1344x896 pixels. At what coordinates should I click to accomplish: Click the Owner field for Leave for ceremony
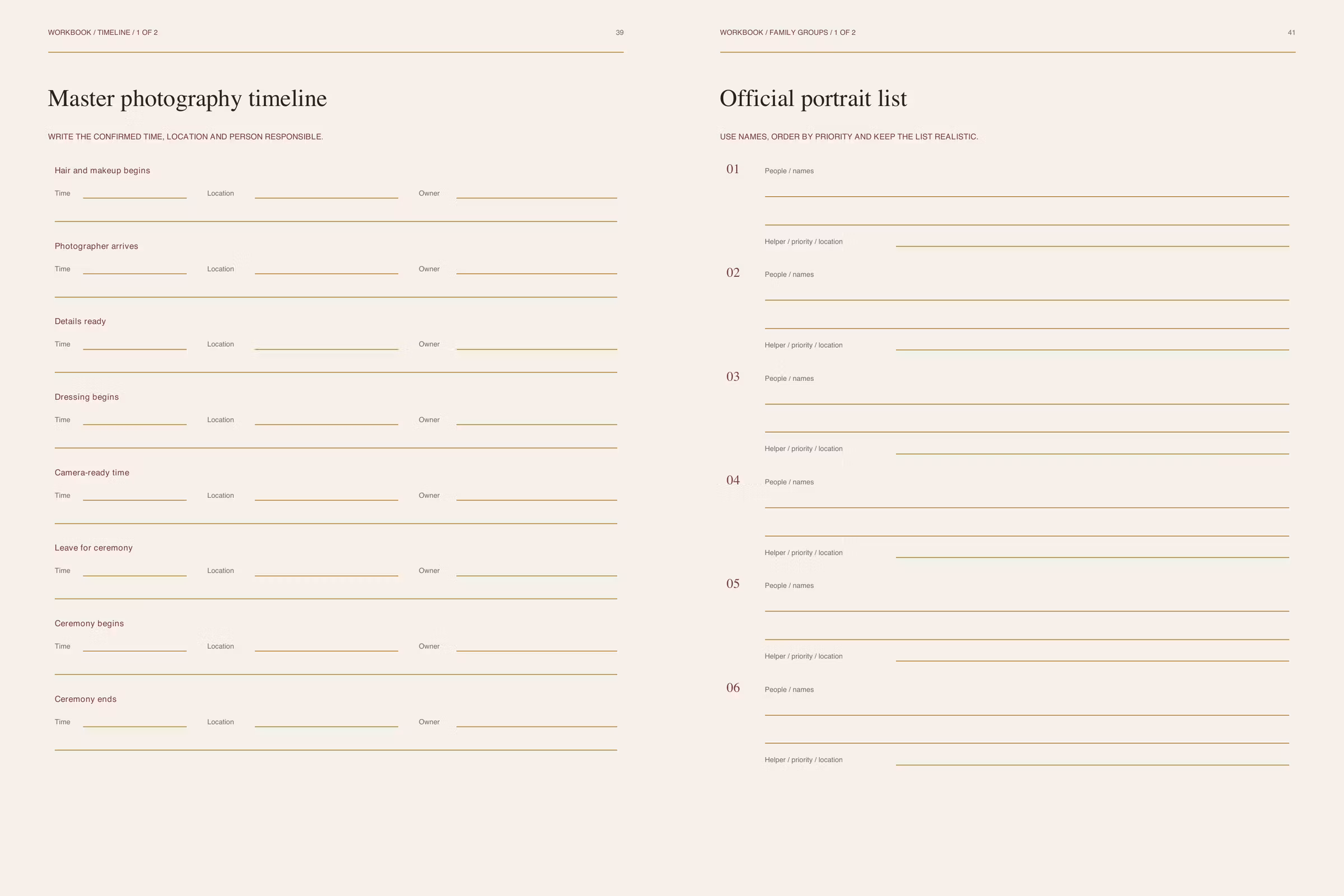tap(536, 570)
